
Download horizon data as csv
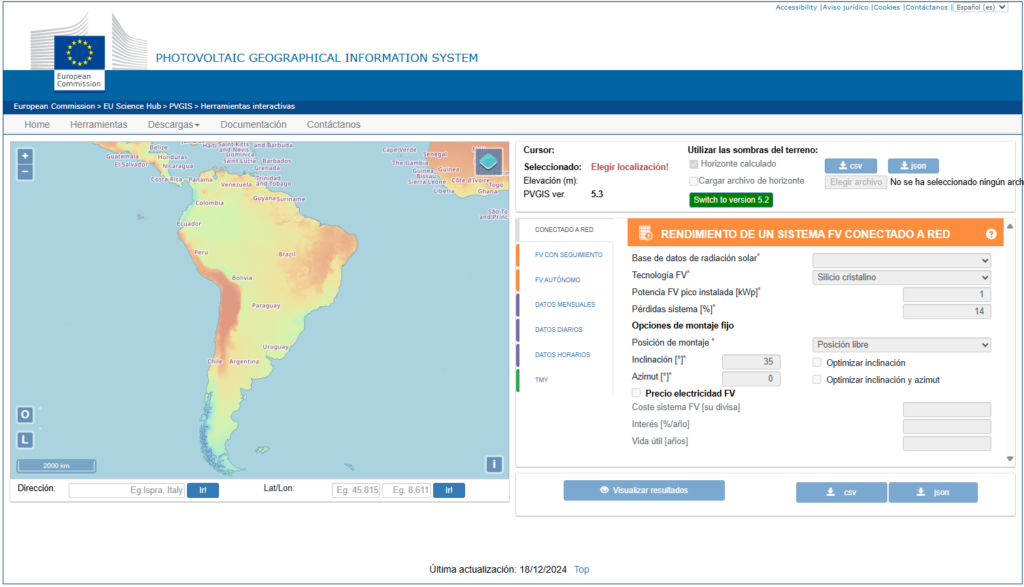click(x=850, y=166)
